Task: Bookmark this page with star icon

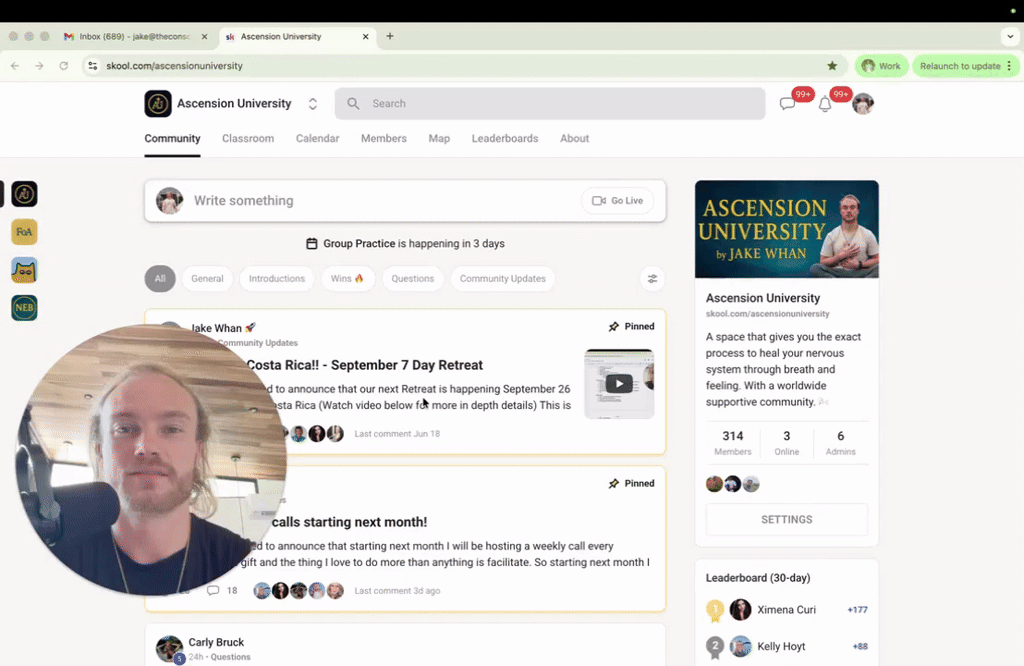Action: [832, 66]
